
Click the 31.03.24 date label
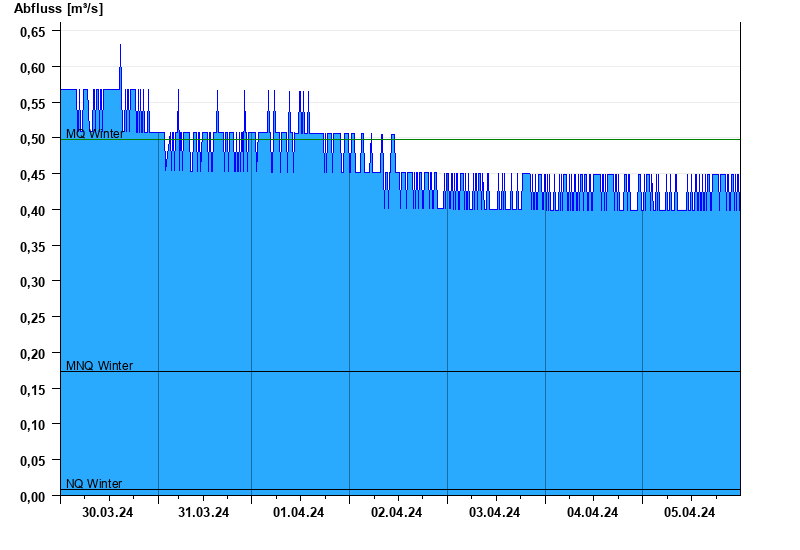pos(204,513)
